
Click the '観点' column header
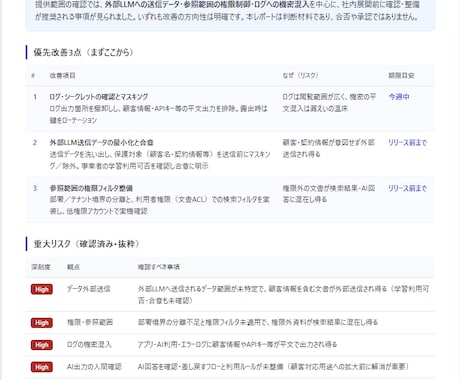[73, 267]
